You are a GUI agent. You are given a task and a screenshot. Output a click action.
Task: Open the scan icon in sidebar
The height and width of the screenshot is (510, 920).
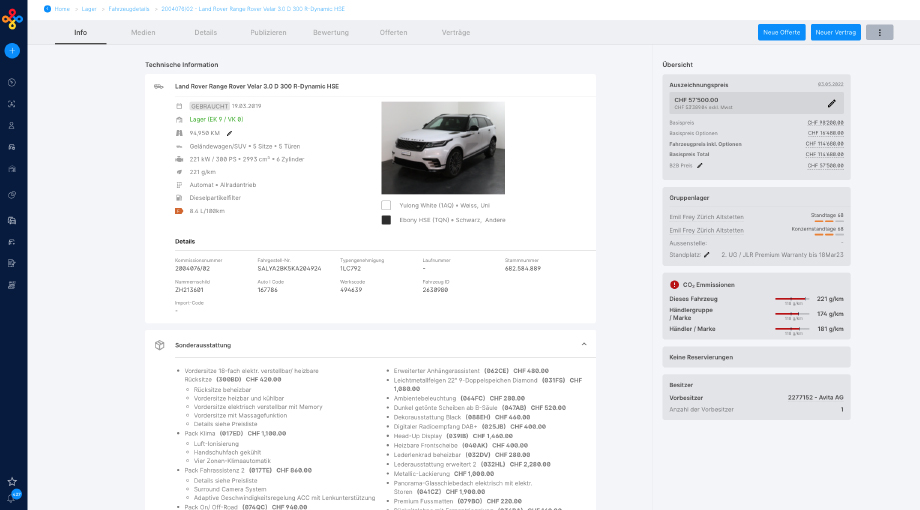(x=12, y=104)
